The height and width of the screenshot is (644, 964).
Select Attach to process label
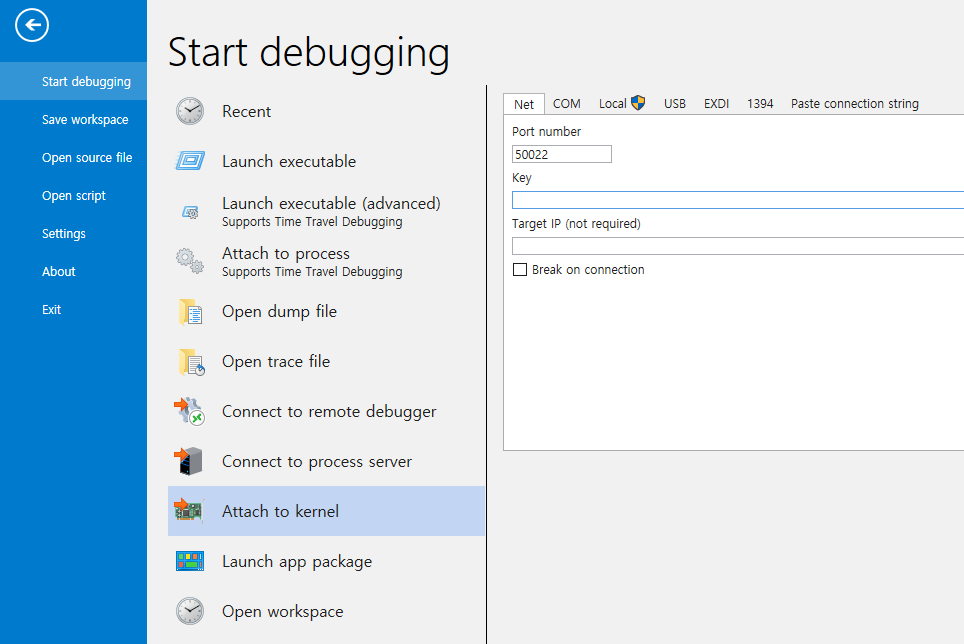tap(286, 254)
